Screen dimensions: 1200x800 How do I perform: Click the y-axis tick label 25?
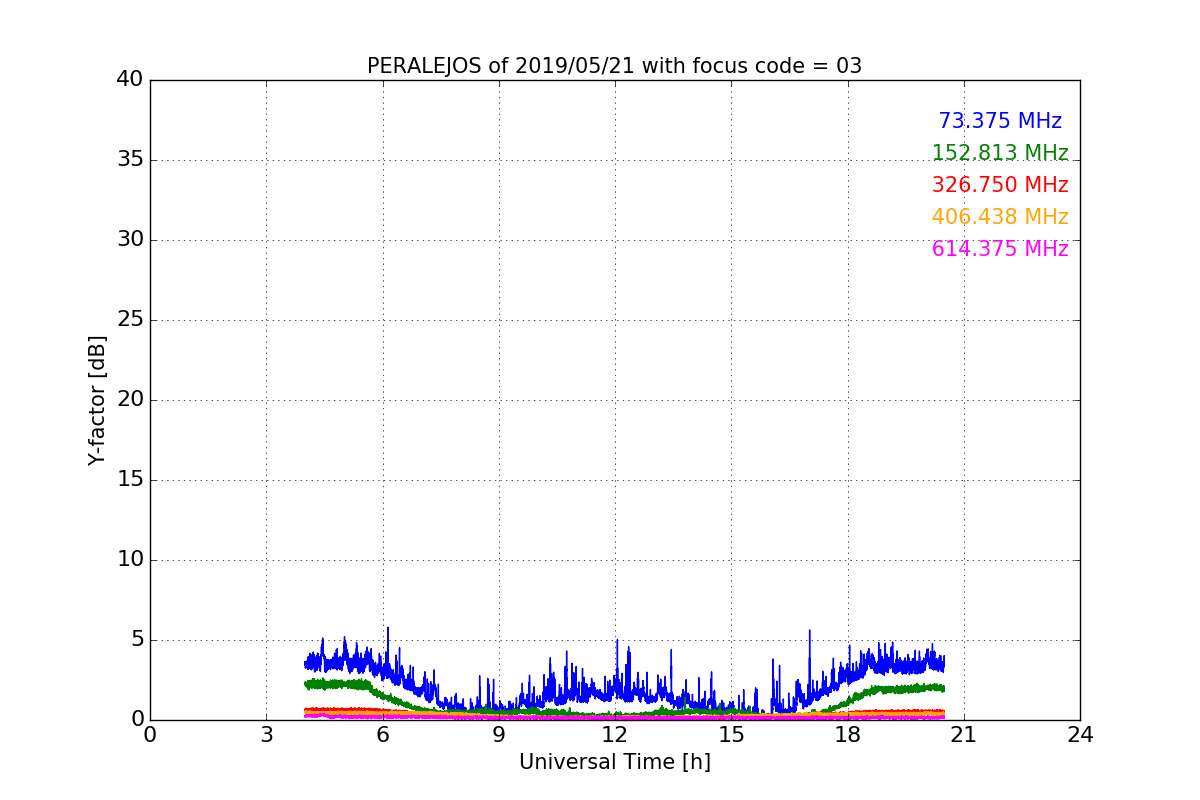130,320
